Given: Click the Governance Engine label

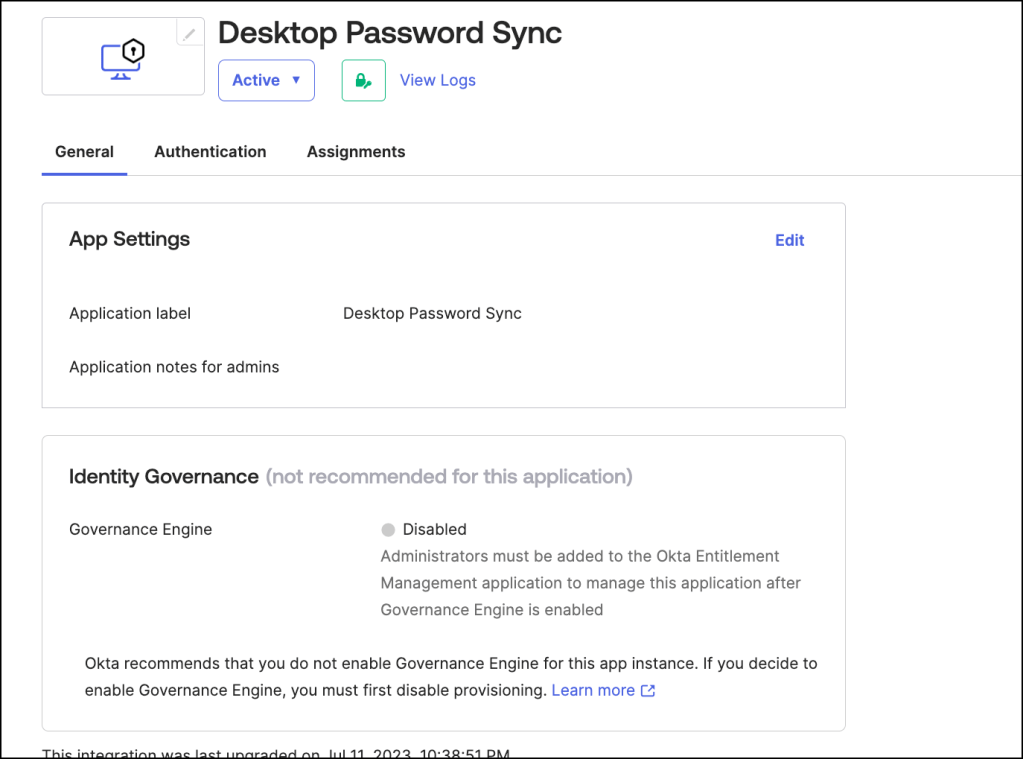Looking at the screenshot, I should tap(140, 529).
